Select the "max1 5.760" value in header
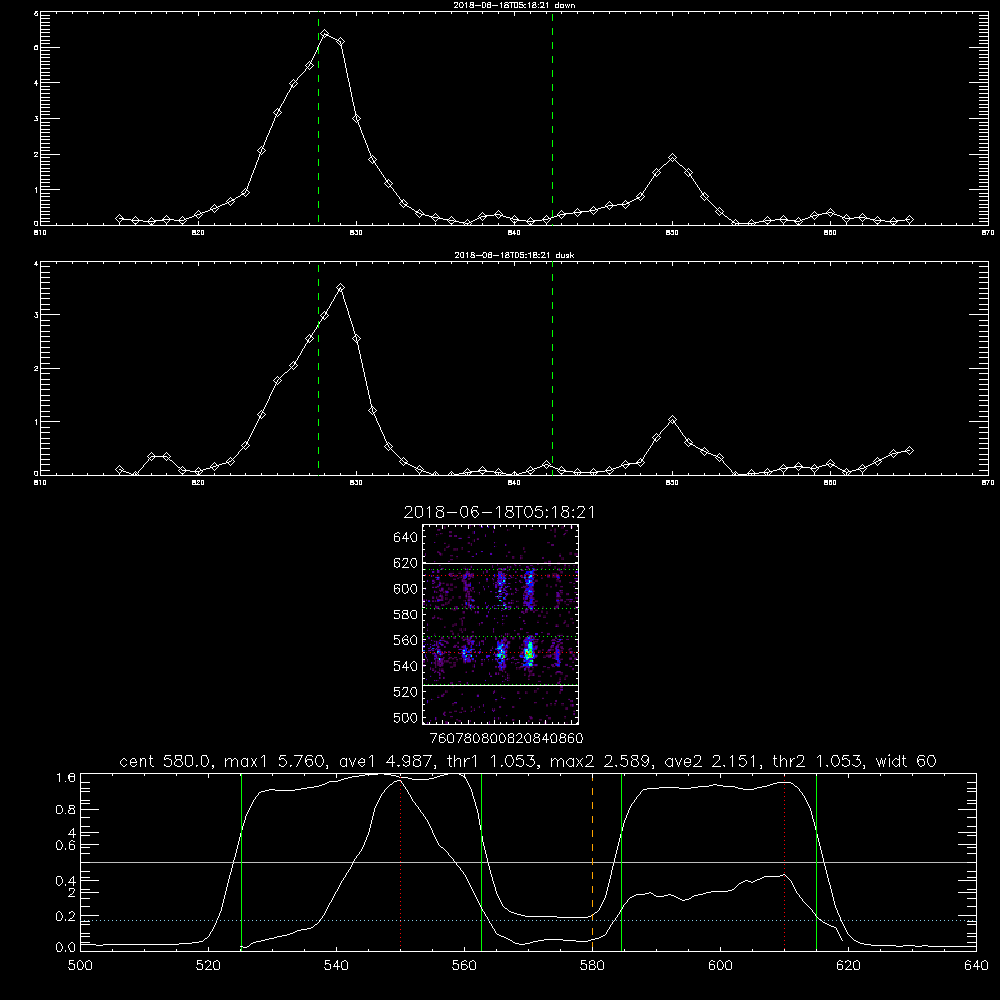Screen dimensions: 1000x1000 (276, 761)
